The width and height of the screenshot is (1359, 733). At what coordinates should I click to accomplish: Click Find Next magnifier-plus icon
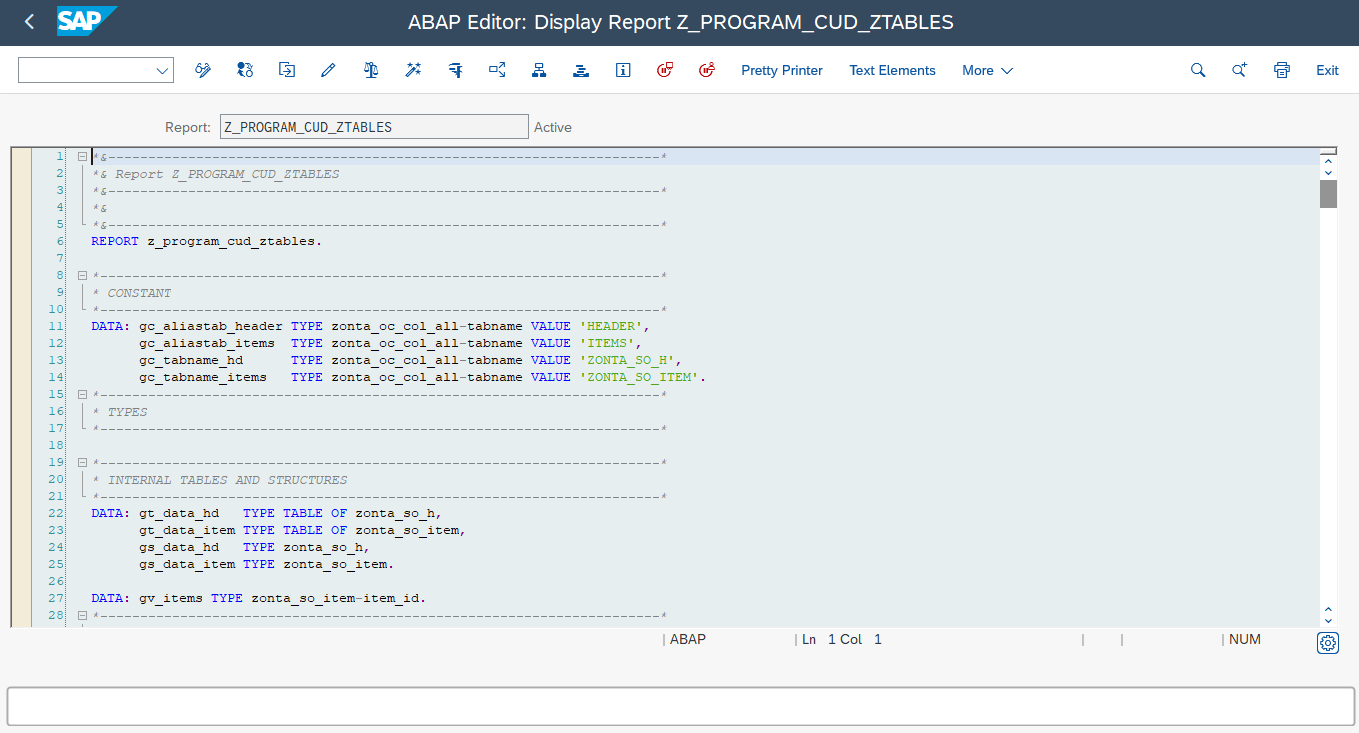tap(1240, 70)
